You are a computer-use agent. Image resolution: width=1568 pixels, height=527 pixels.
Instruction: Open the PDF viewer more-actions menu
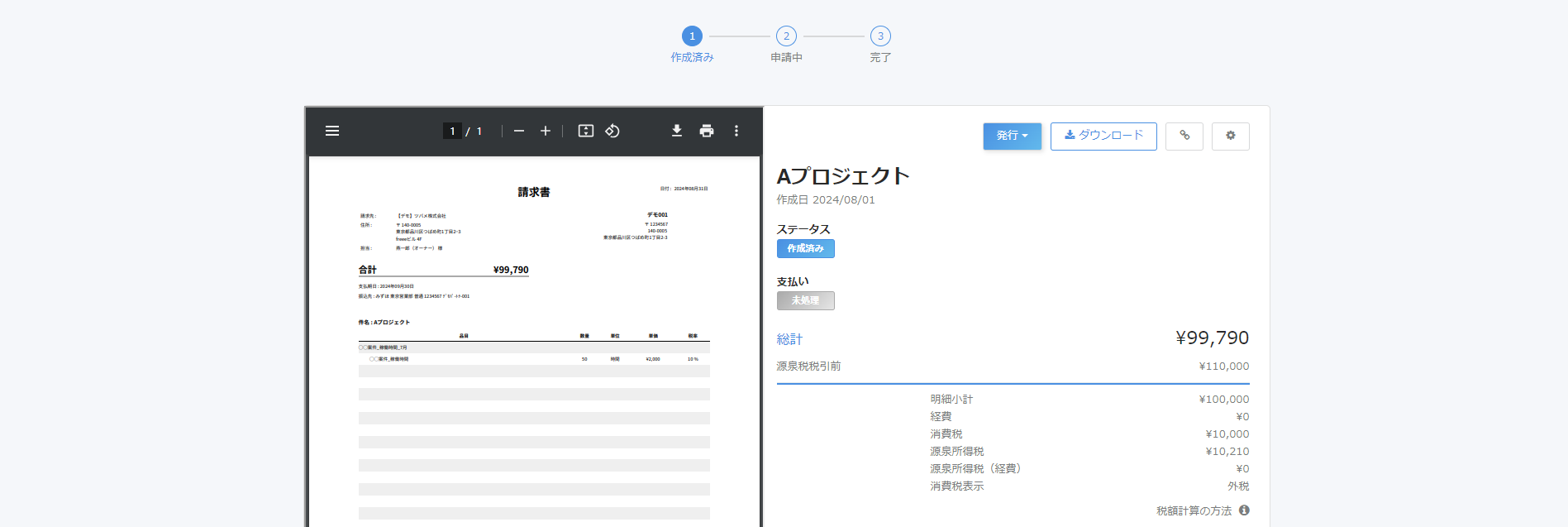click(736, 131)
